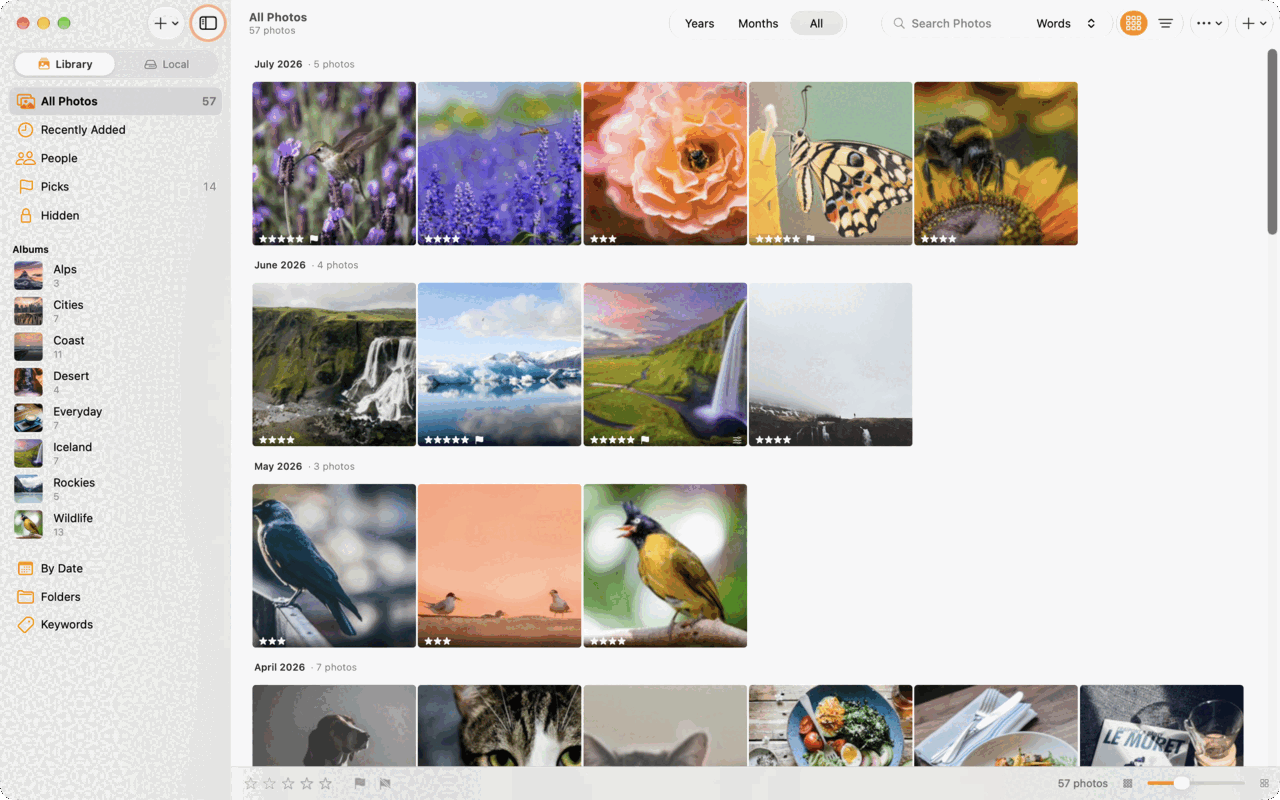
Task: Adjust the thumbnail size slider
Action: (1196, 784)
